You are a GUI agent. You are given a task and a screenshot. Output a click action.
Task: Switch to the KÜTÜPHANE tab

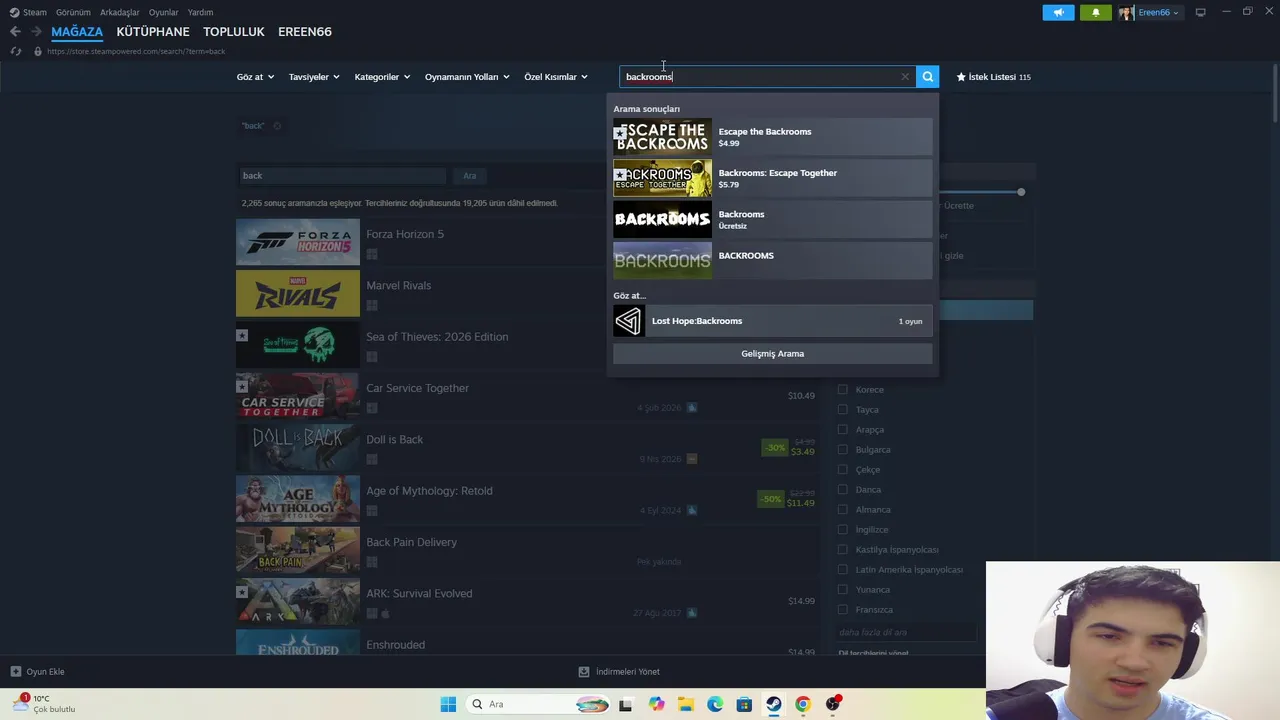click(153, 32)
